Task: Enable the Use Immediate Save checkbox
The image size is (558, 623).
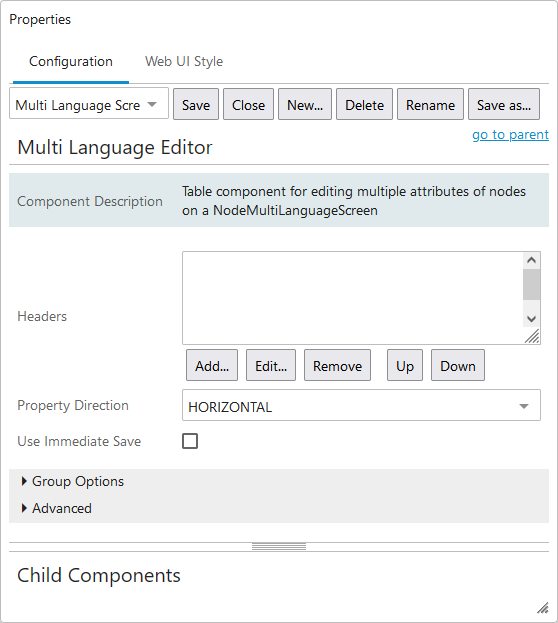Action: [190, 441]
